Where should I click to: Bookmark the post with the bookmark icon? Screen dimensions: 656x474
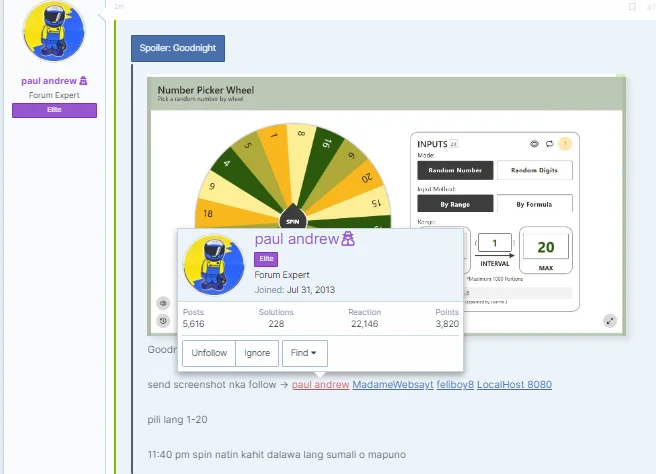(632, 7)
